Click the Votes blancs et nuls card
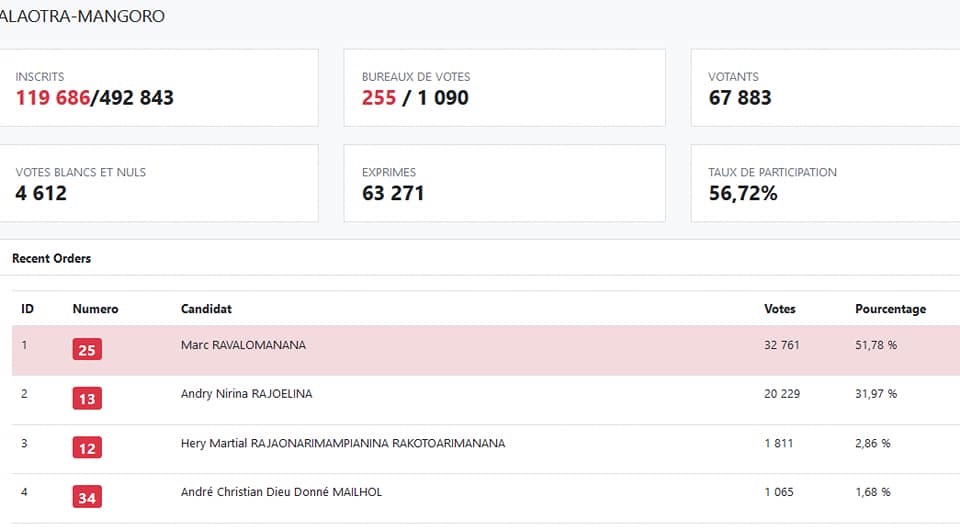The width and height of the screenshot is (960, 530). point(159,183)
